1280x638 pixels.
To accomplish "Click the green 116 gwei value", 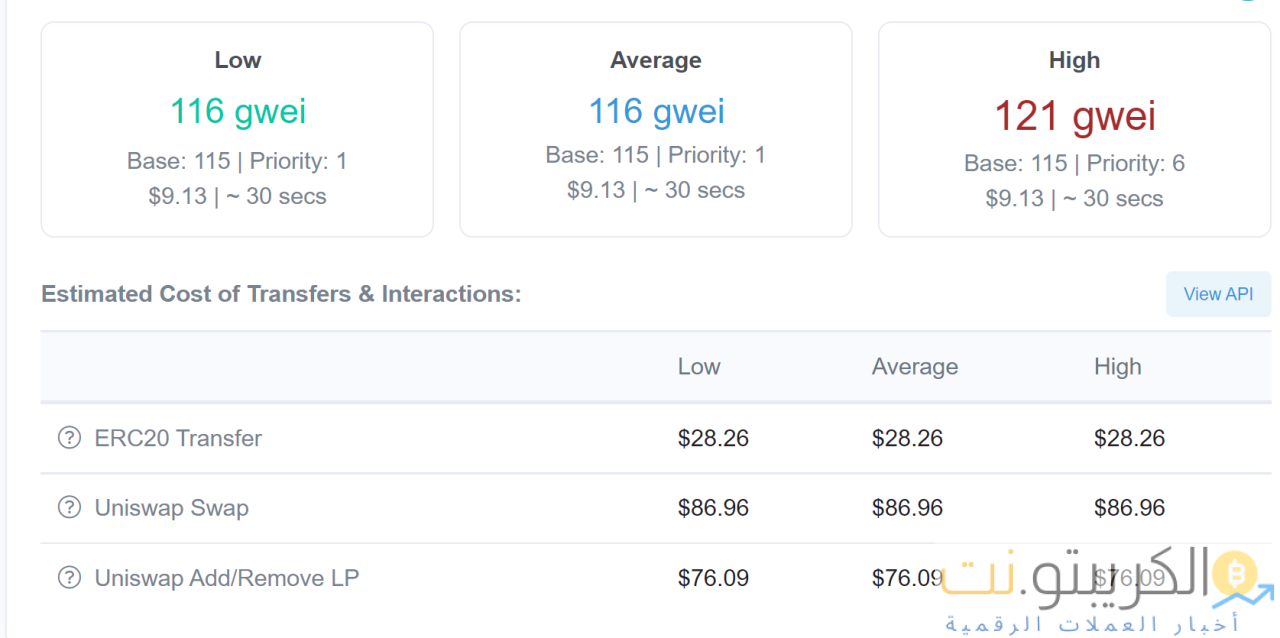I will pyautogui.click(x=238, y=111).
